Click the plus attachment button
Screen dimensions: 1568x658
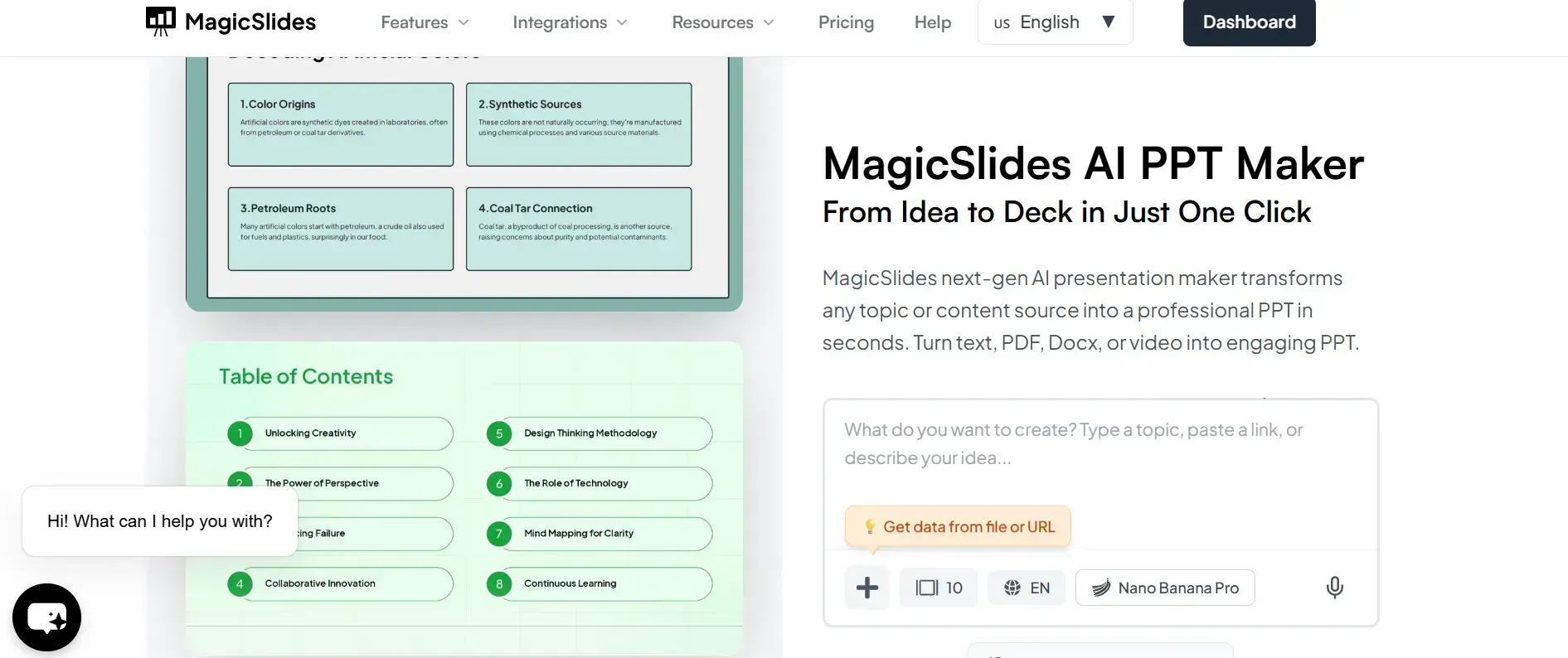coord(867,588)
